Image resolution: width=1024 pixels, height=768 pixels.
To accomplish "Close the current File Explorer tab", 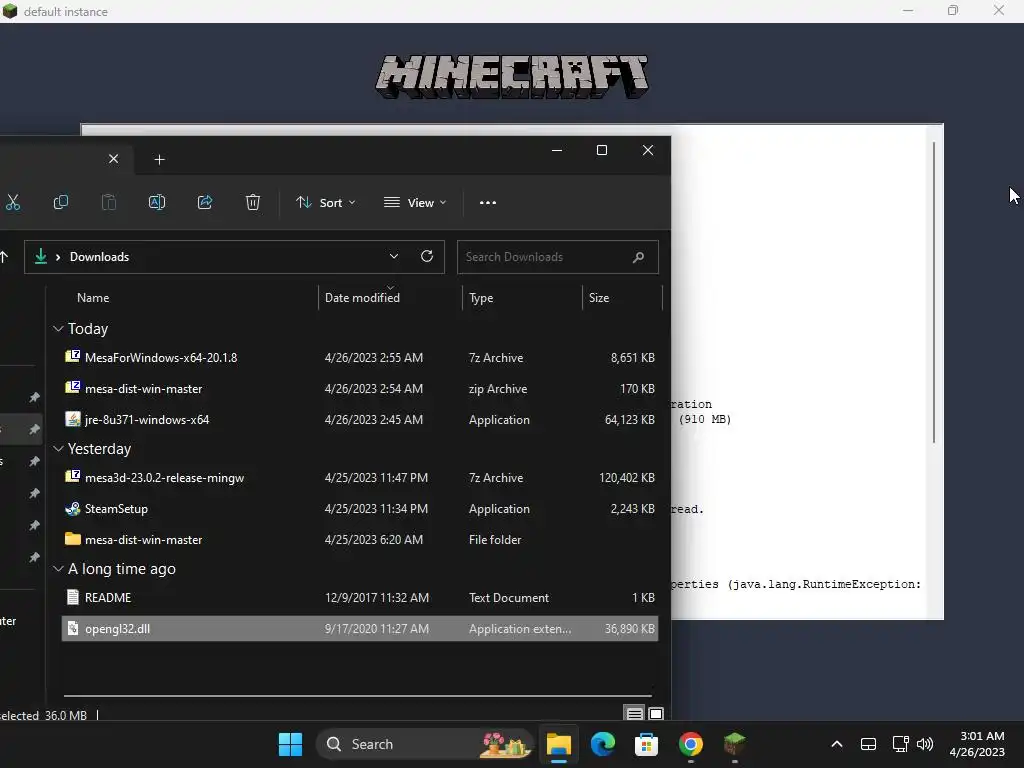I will coord(114,159).
